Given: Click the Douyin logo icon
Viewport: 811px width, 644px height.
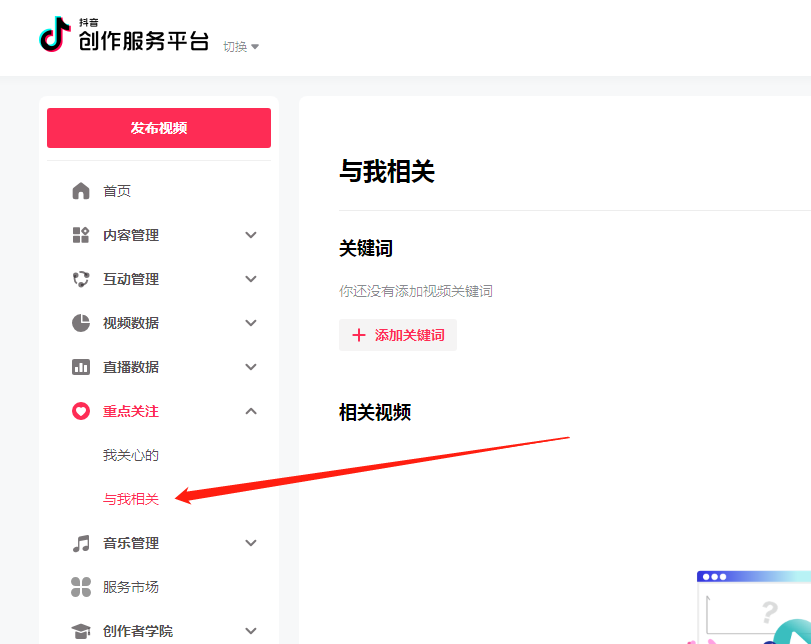Looking at the screenshot, I should click(55, 34).
